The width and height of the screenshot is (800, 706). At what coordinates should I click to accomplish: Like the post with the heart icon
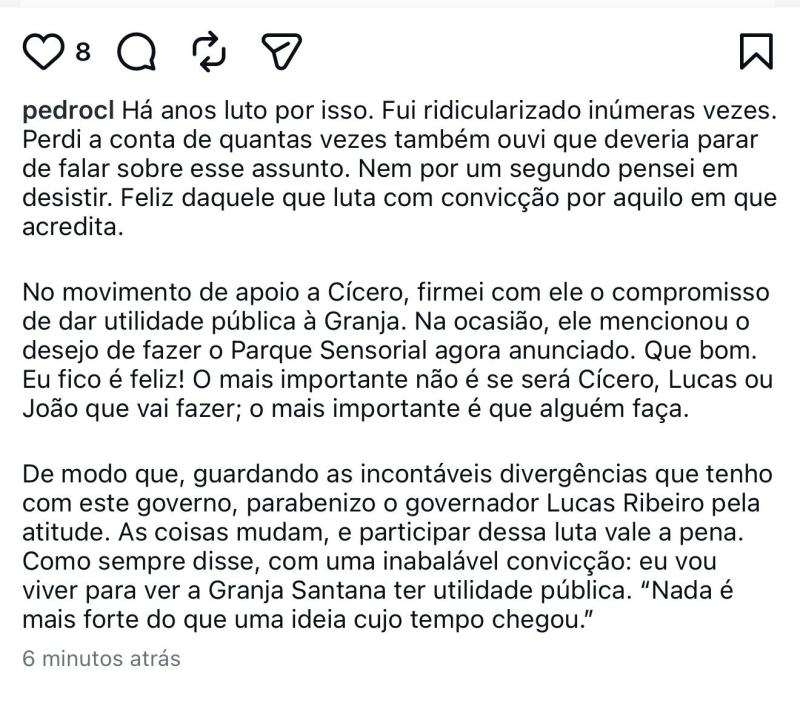tap(42, 51)
